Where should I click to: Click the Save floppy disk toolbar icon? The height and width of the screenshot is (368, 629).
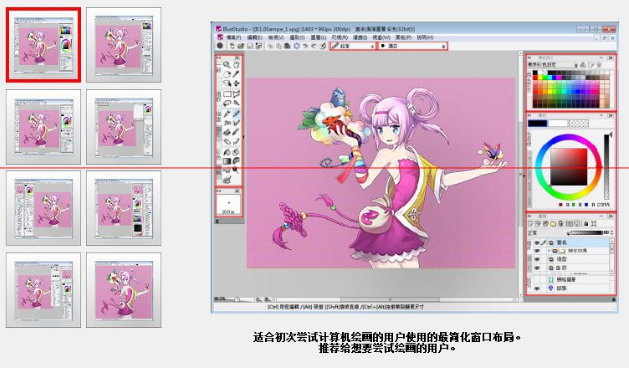click(x=250, y=46)
